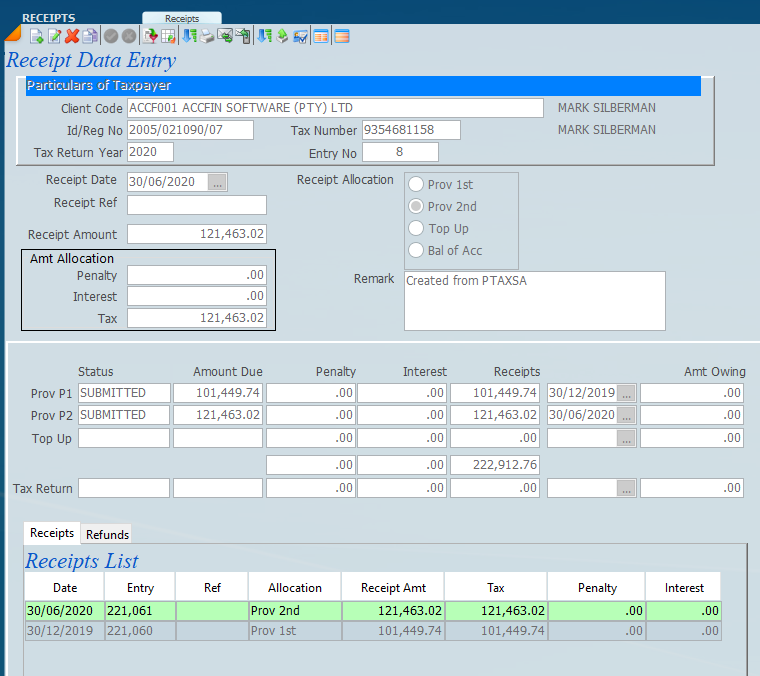
Task: Open the Receipt Date picker button
Action: coord(218,182)
